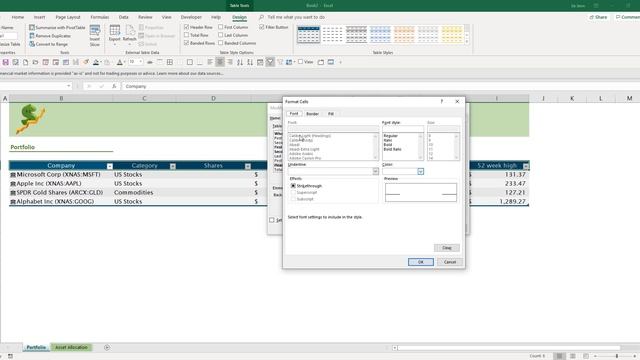Switch to the Asset Allocation sheet tab
This screenshot has width=640, height=360.
tap(71, 347)
